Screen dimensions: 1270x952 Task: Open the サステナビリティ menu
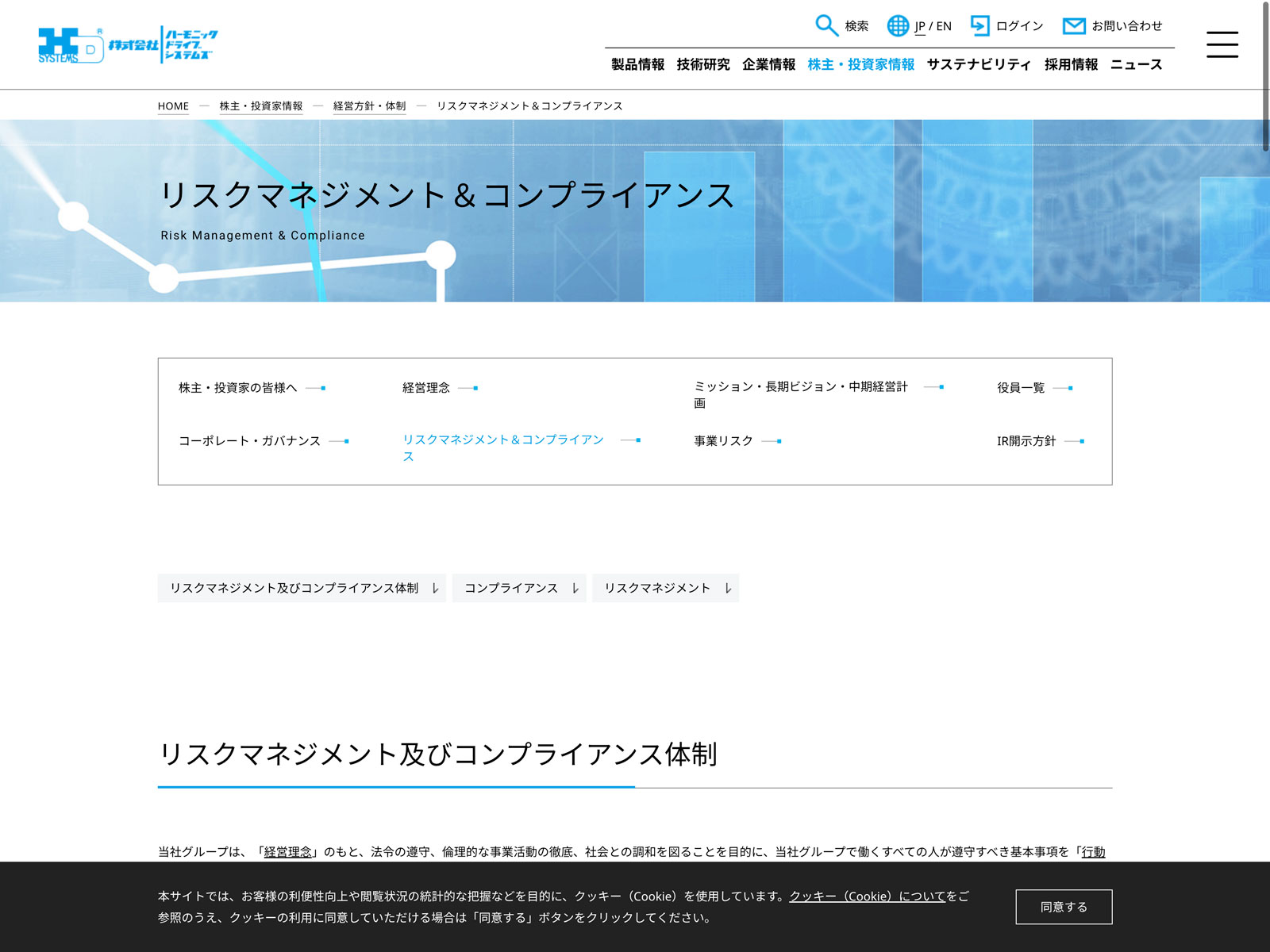point(979,64)
